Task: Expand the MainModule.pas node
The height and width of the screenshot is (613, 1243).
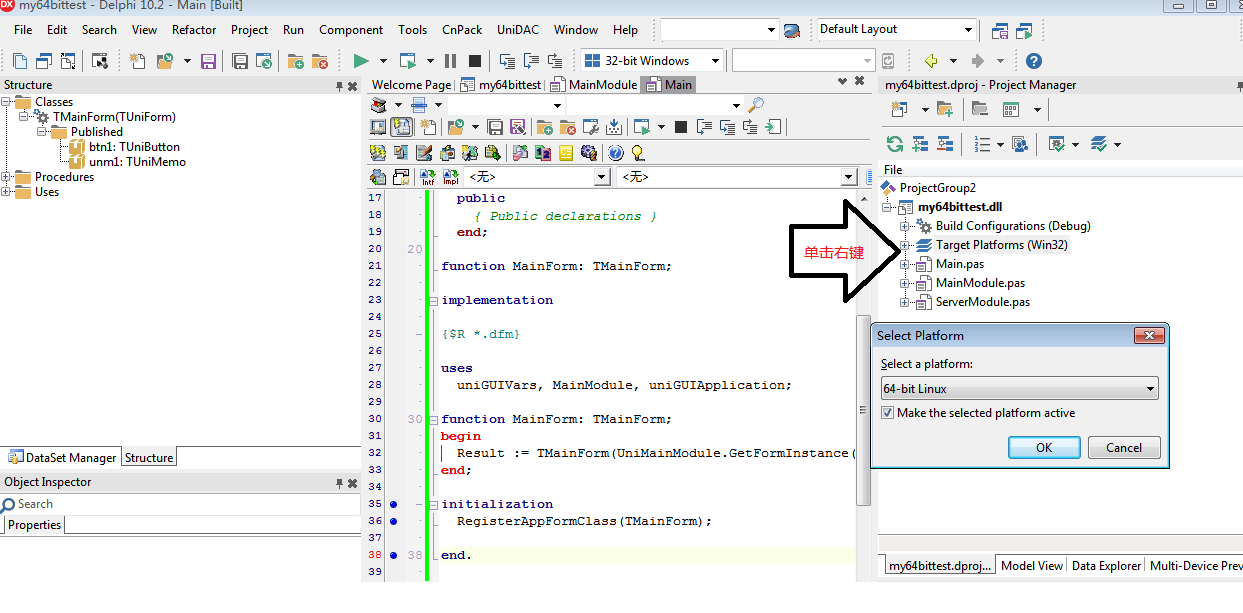Action: coord(904,283)
